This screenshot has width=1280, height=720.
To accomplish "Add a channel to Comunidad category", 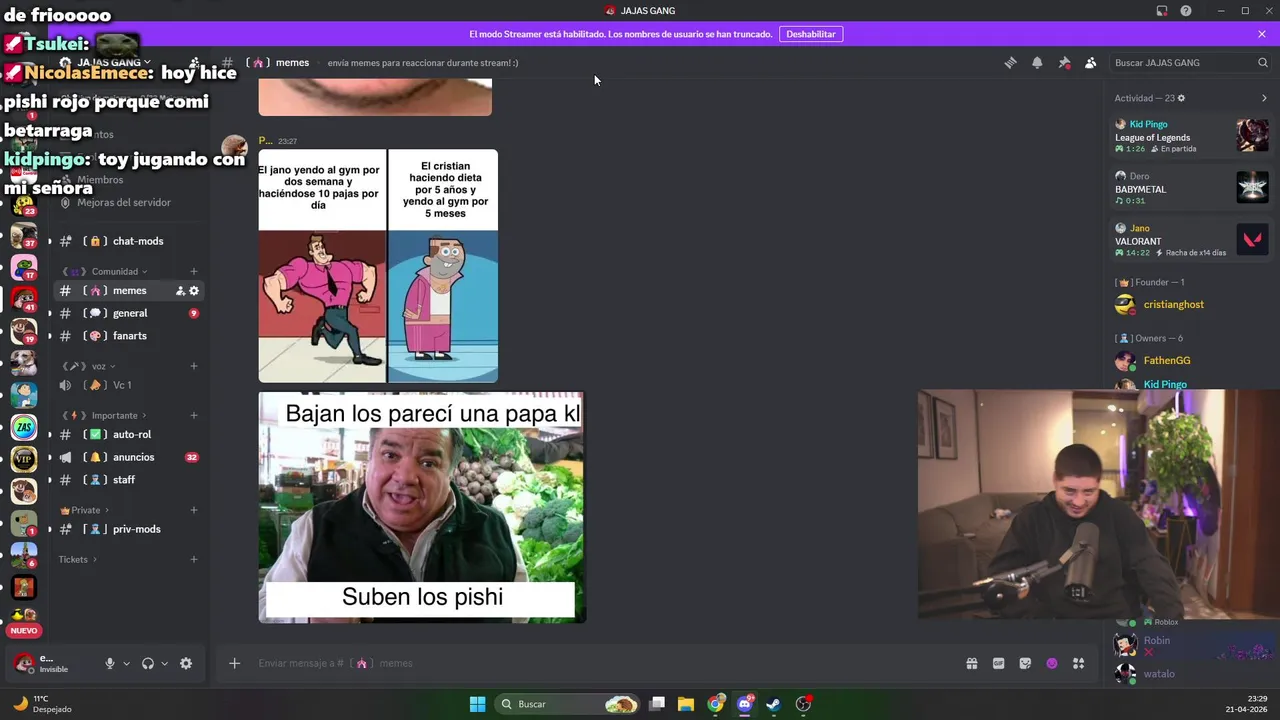I will coord(194,271).
